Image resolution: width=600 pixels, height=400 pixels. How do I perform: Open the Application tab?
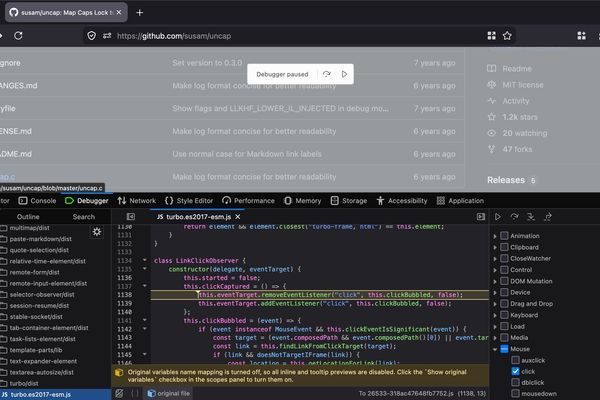coord(460,201)
